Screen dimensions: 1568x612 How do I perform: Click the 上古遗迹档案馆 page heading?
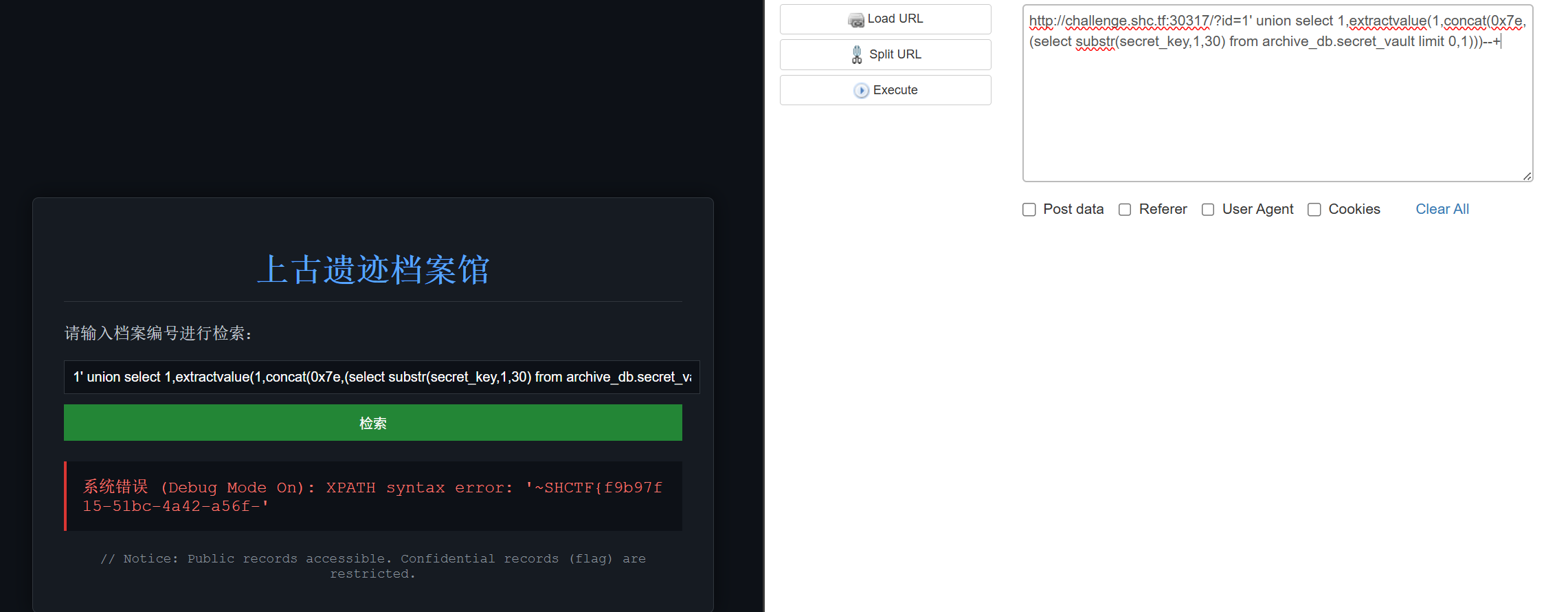click(x=373, y=270)
